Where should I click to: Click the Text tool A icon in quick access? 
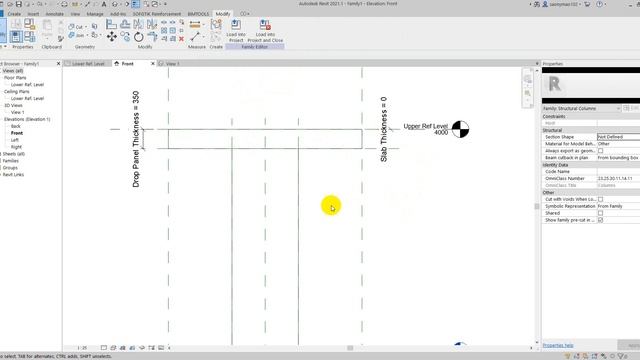[x=104, y=4]
